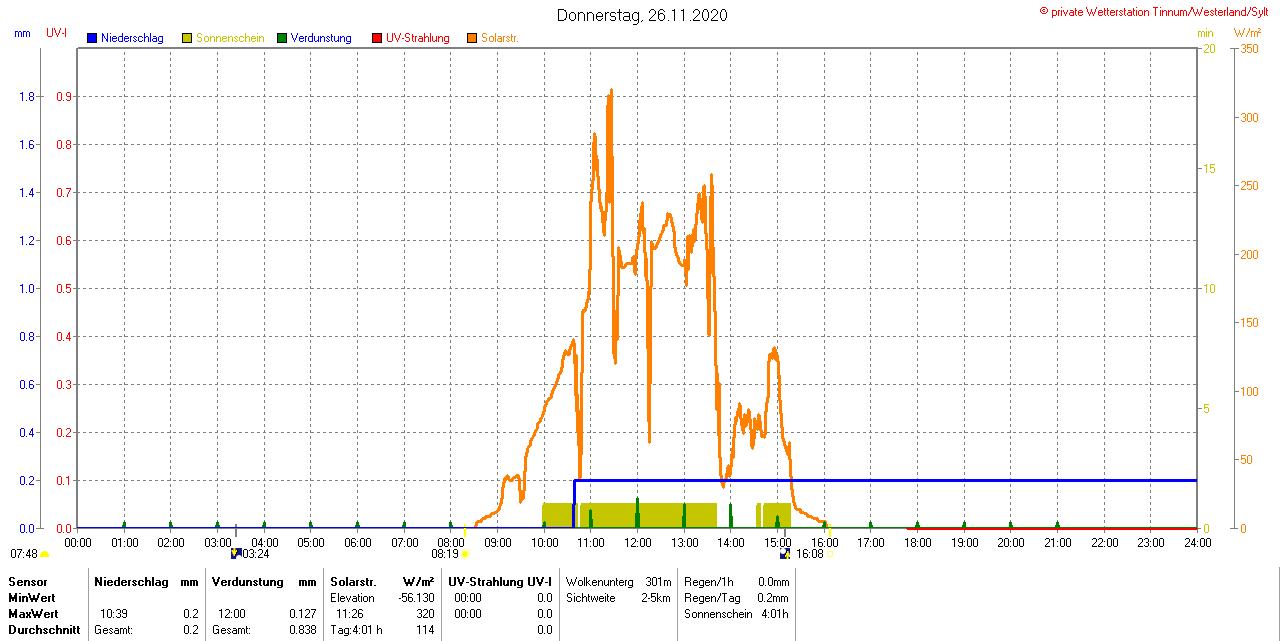Click the 114 Solarstr. average value
Viewport: 1280px width, 641px height.
pos(425,630)
